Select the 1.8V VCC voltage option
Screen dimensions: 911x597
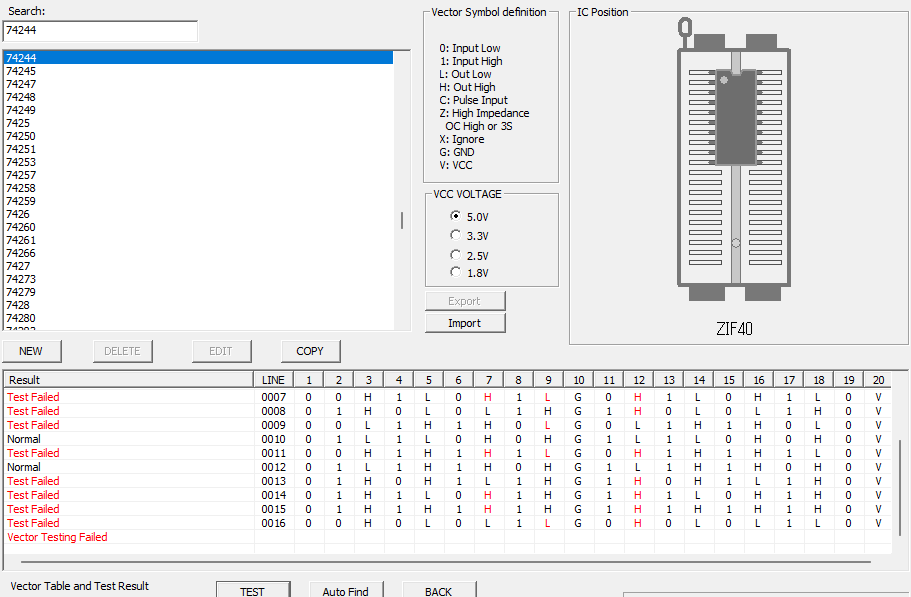(x=469, y=272)
